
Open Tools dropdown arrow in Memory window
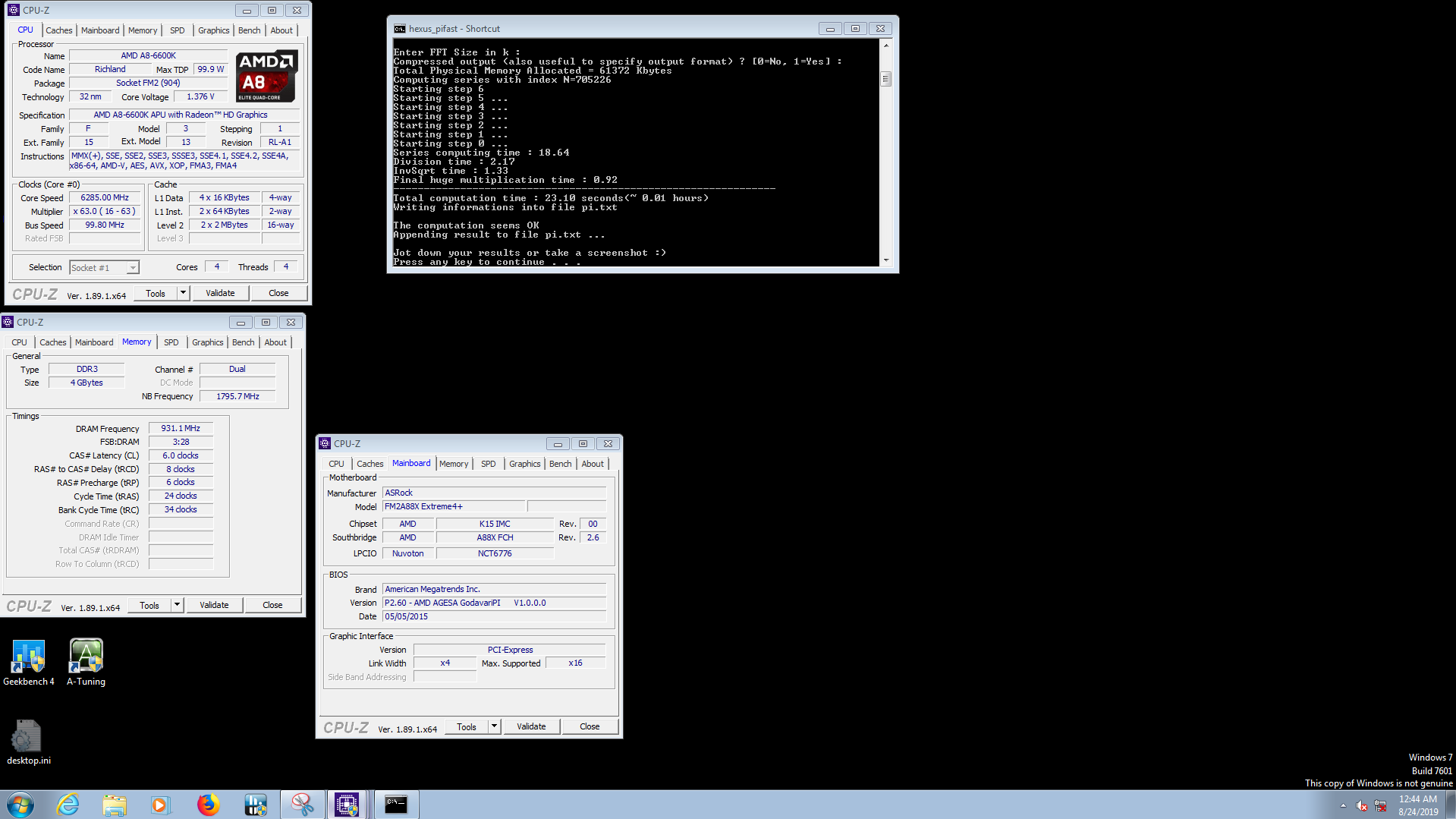click(x=177, y=605)
